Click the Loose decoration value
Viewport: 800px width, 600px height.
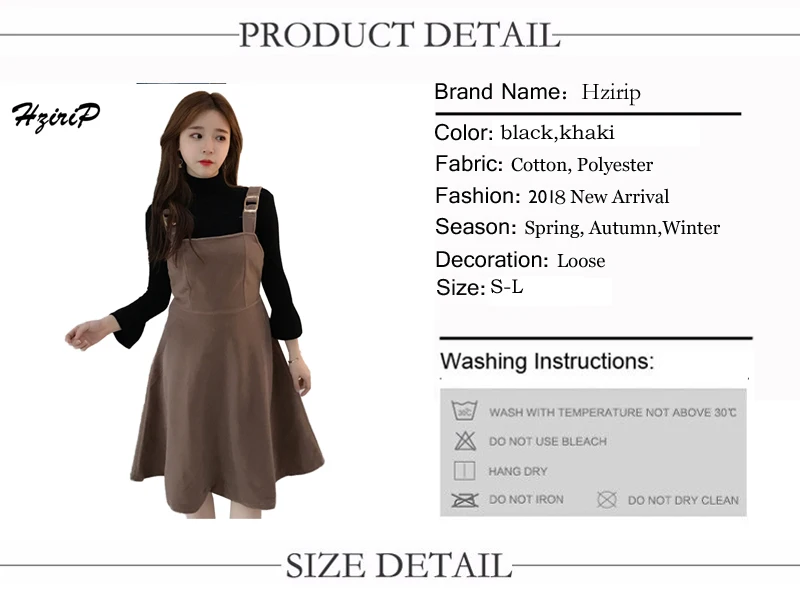click(581, 261)
